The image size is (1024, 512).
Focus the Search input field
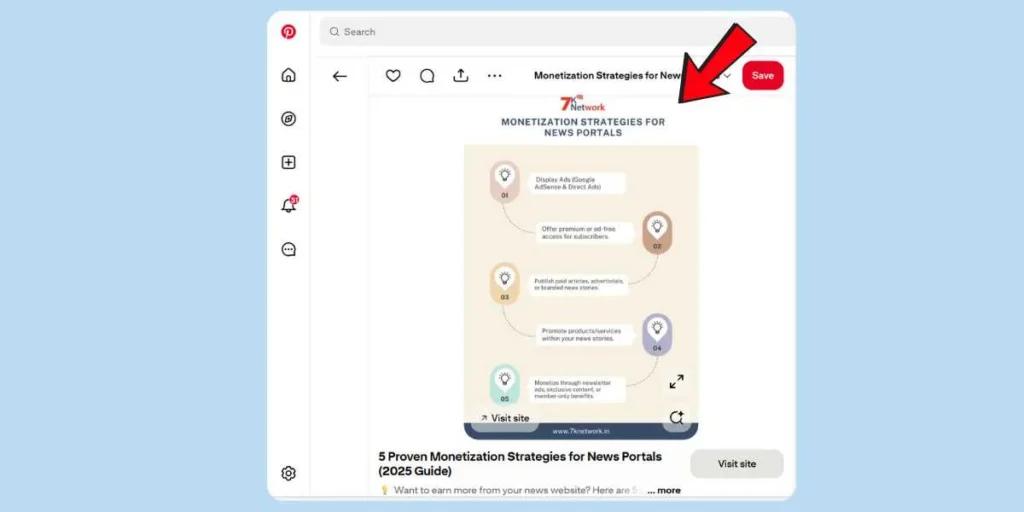557,31
